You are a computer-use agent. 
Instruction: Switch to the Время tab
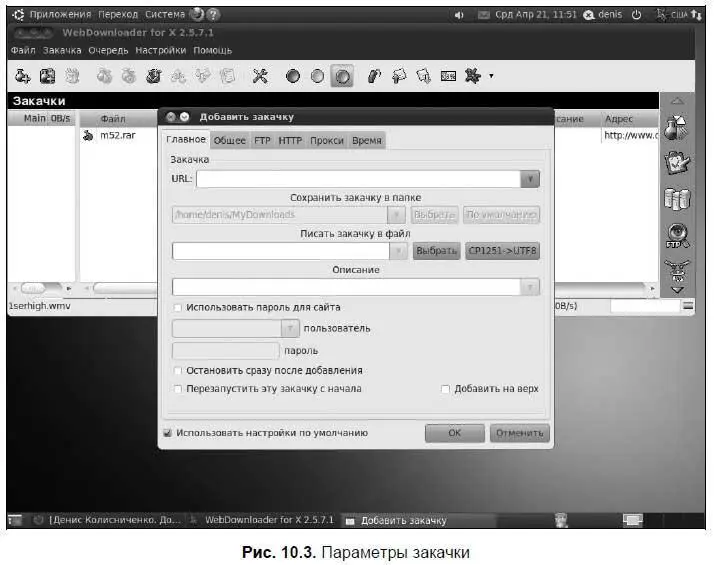pyautogui.click(x=367, y=141)
